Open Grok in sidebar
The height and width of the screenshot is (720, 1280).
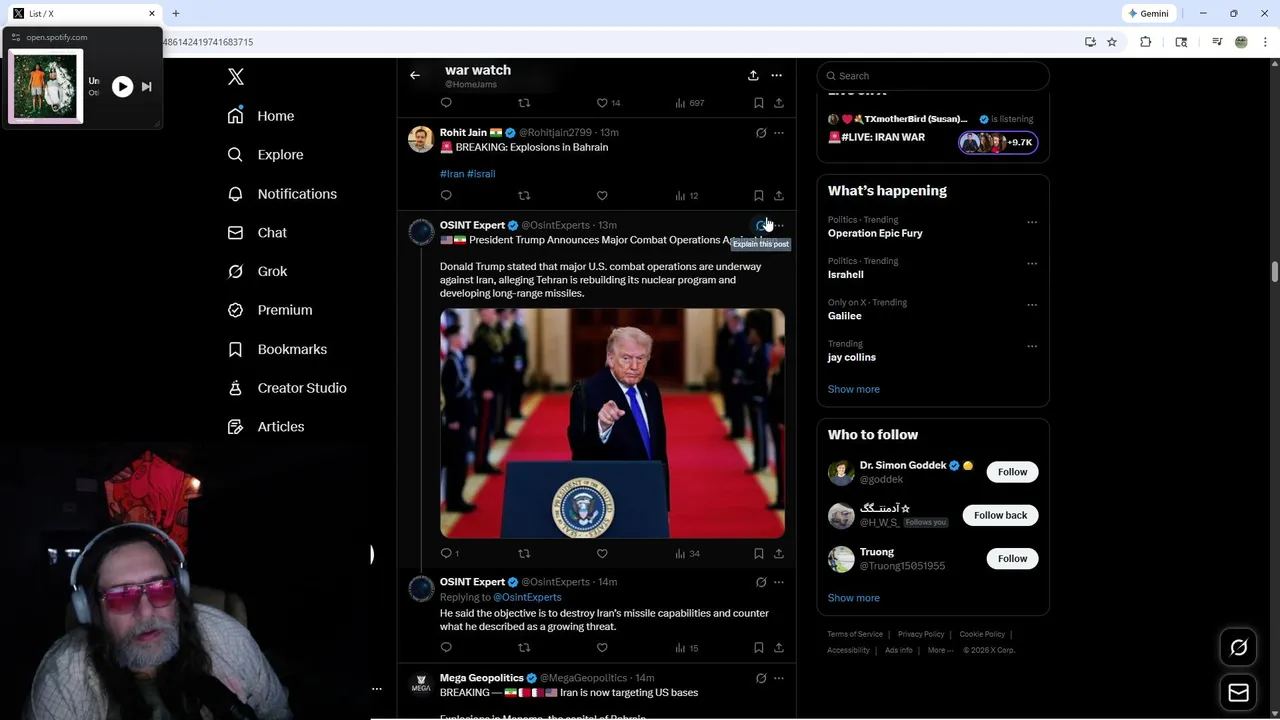click(257, 271)
